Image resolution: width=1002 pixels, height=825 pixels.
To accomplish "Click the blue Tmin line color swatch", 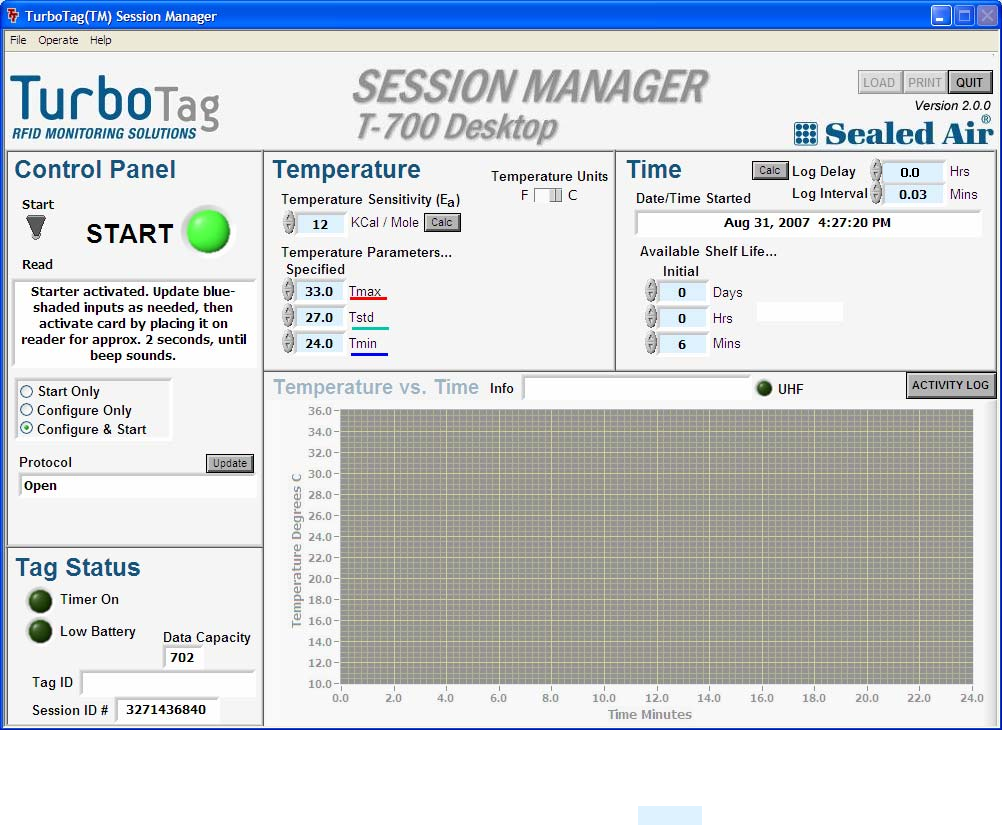I will tap(369, 353).
